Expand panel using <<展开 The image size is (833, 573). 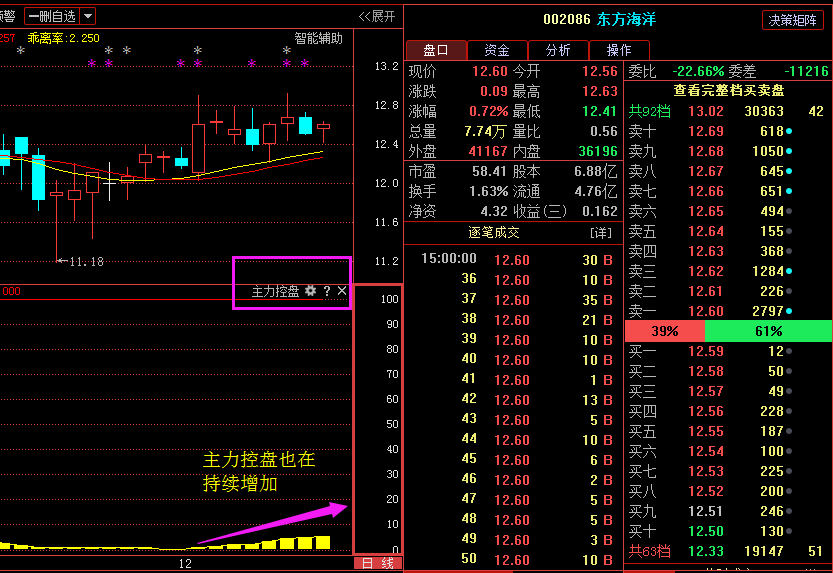click(x=377, y=16)
